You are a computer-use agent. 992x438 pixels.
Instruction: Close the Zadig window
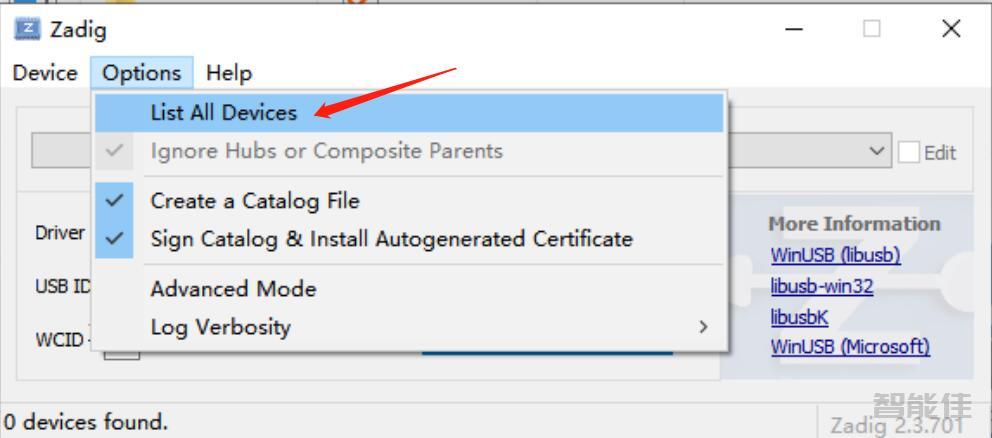pos(951,29)
